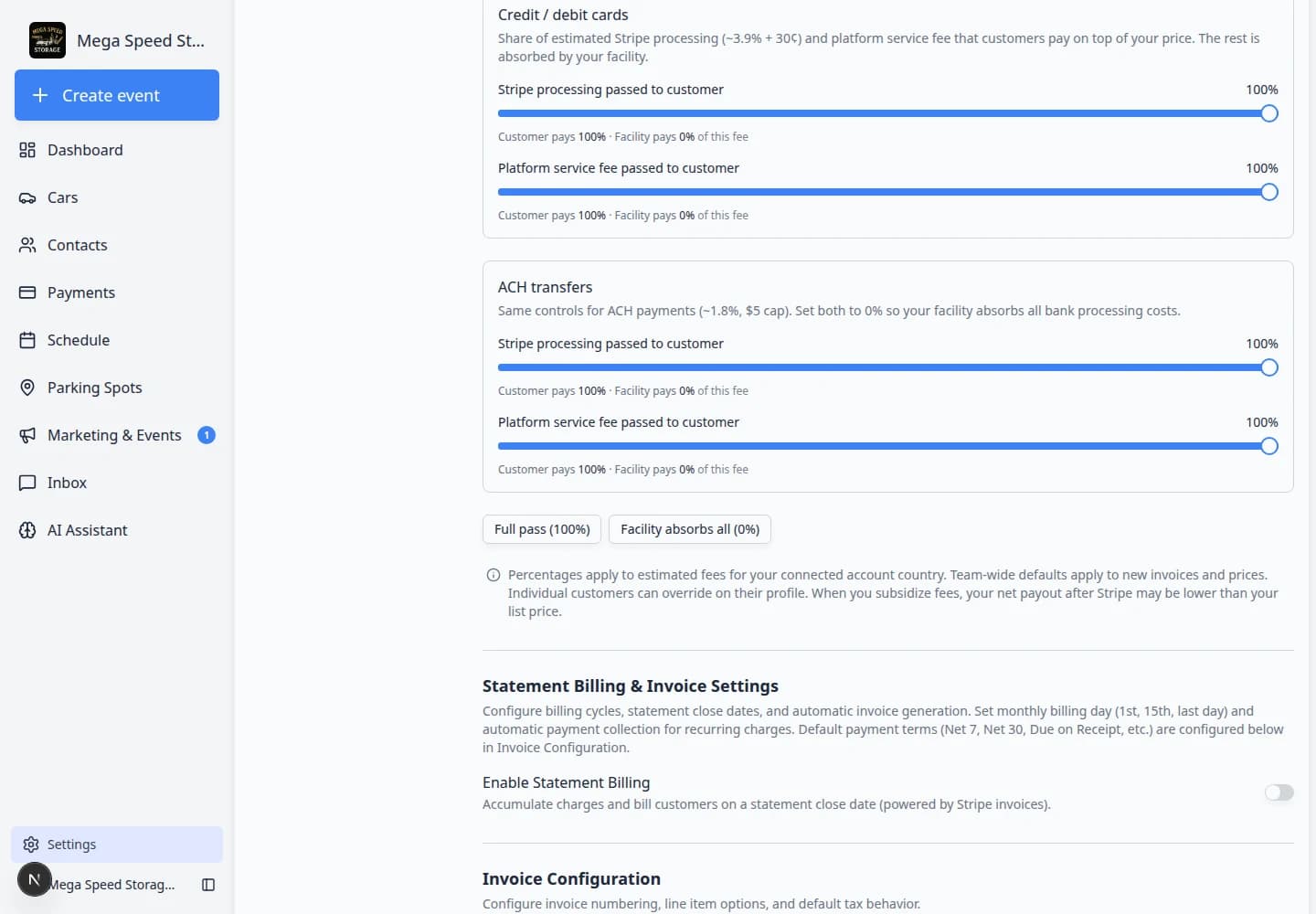Open Marketing & Events section
The height and width of the screenshot is (914, 1316).
(x=117, y=435)
